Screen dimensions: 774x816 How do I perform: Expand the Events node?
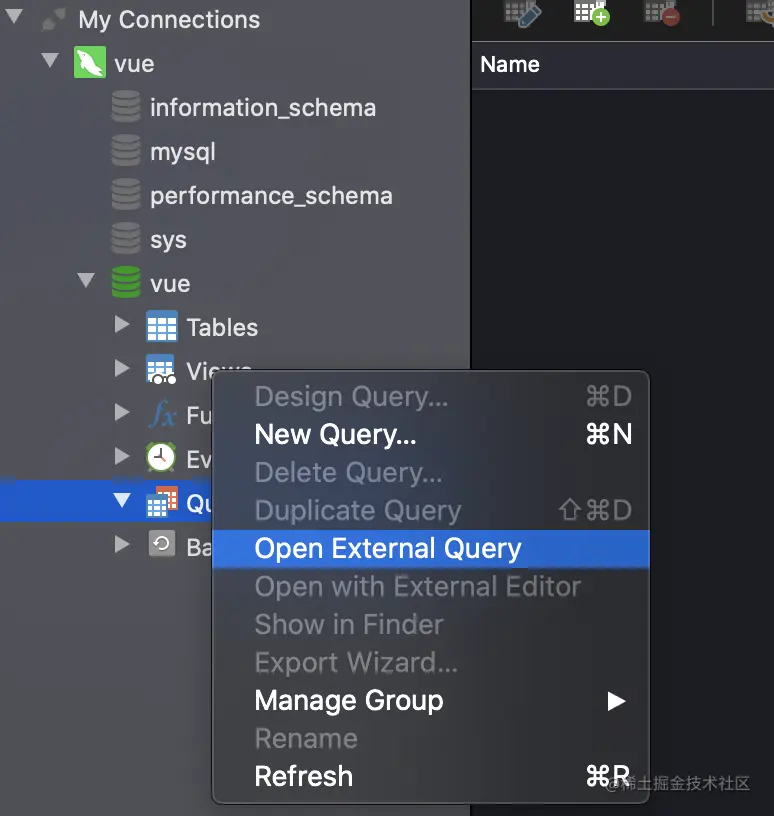click(122, 456)
